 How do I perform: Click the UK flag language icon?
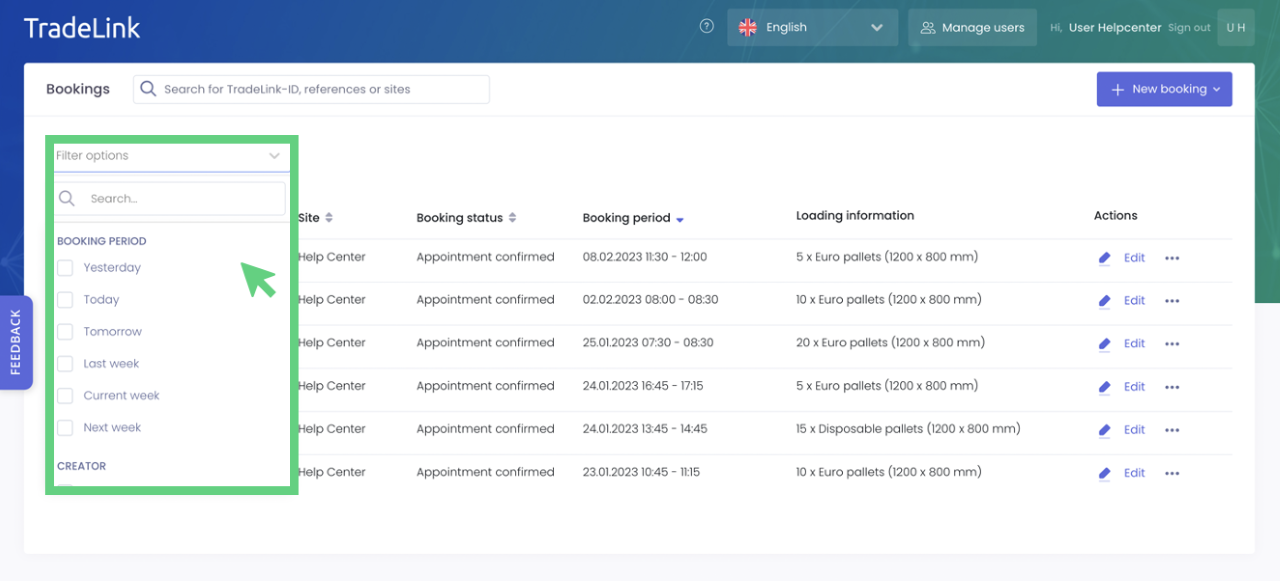point(747,28)
